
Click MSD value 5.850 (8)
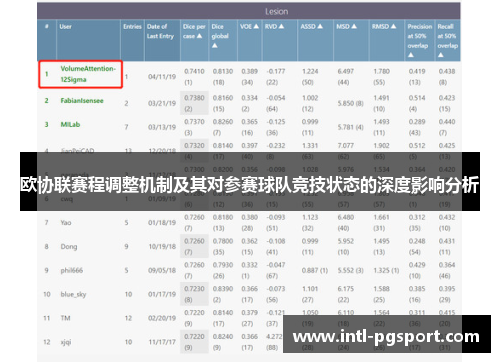coord(350,103)
